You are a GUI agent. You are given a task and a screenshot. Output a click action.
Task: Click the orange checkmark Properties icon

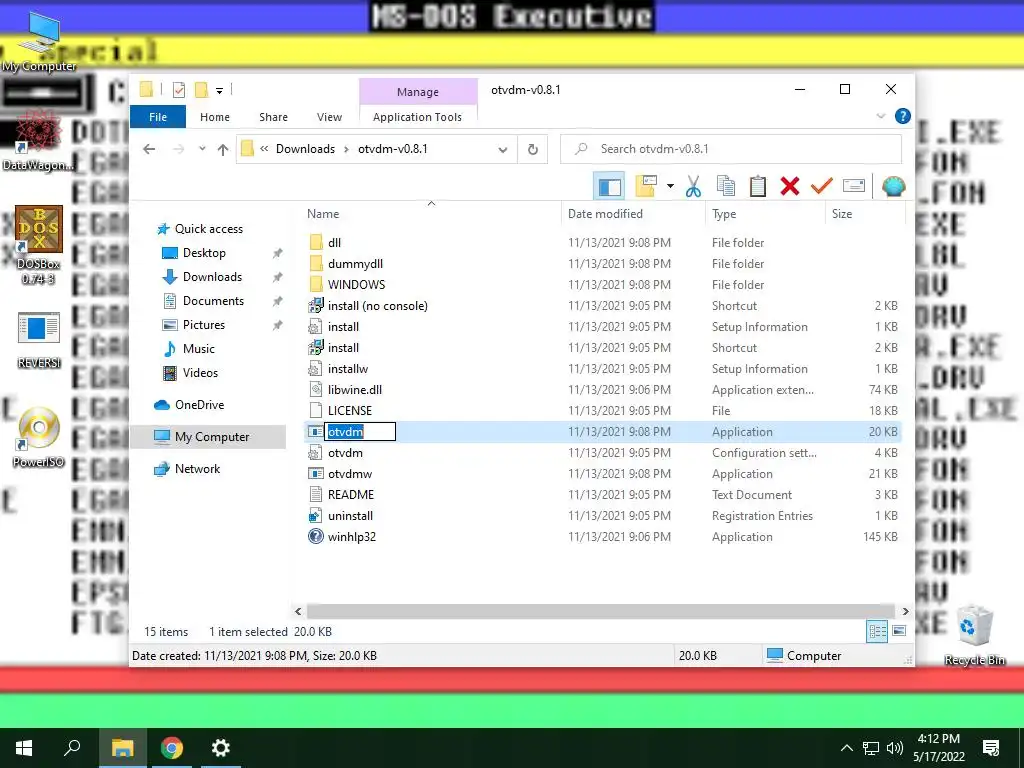pos(822,187)
